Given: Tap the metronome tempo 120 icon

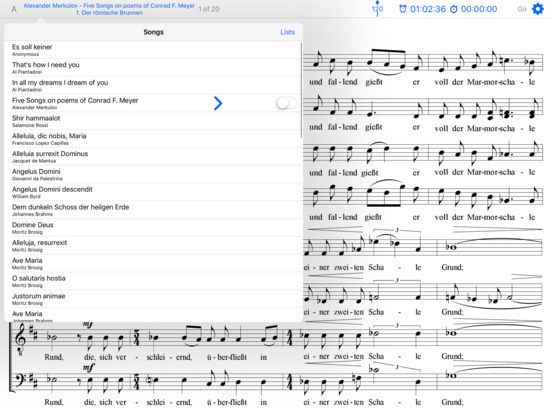Looking at the screenshot, I should click(377, 9).
